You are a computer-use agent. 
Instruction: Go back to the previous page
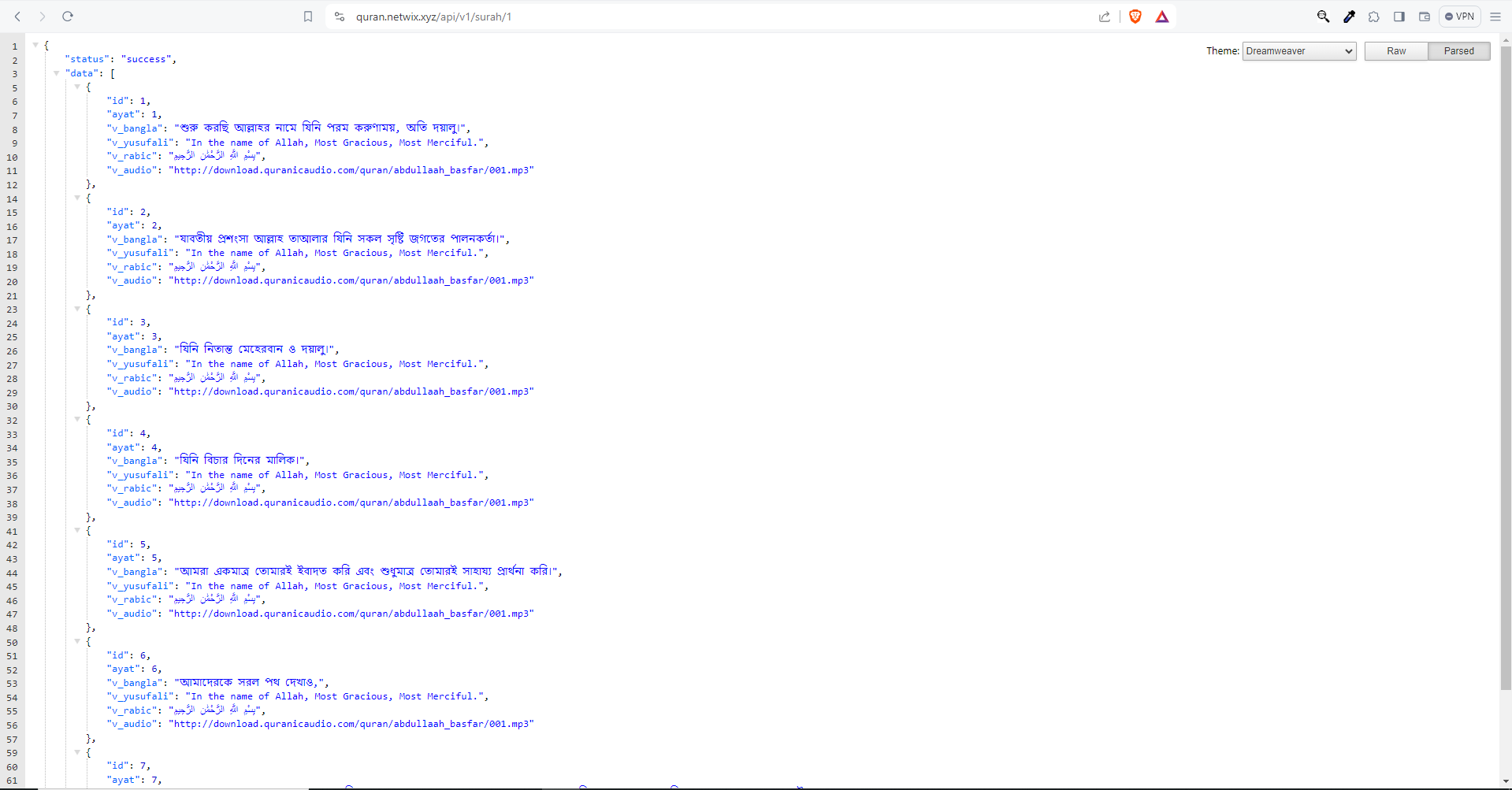[17, 17]
